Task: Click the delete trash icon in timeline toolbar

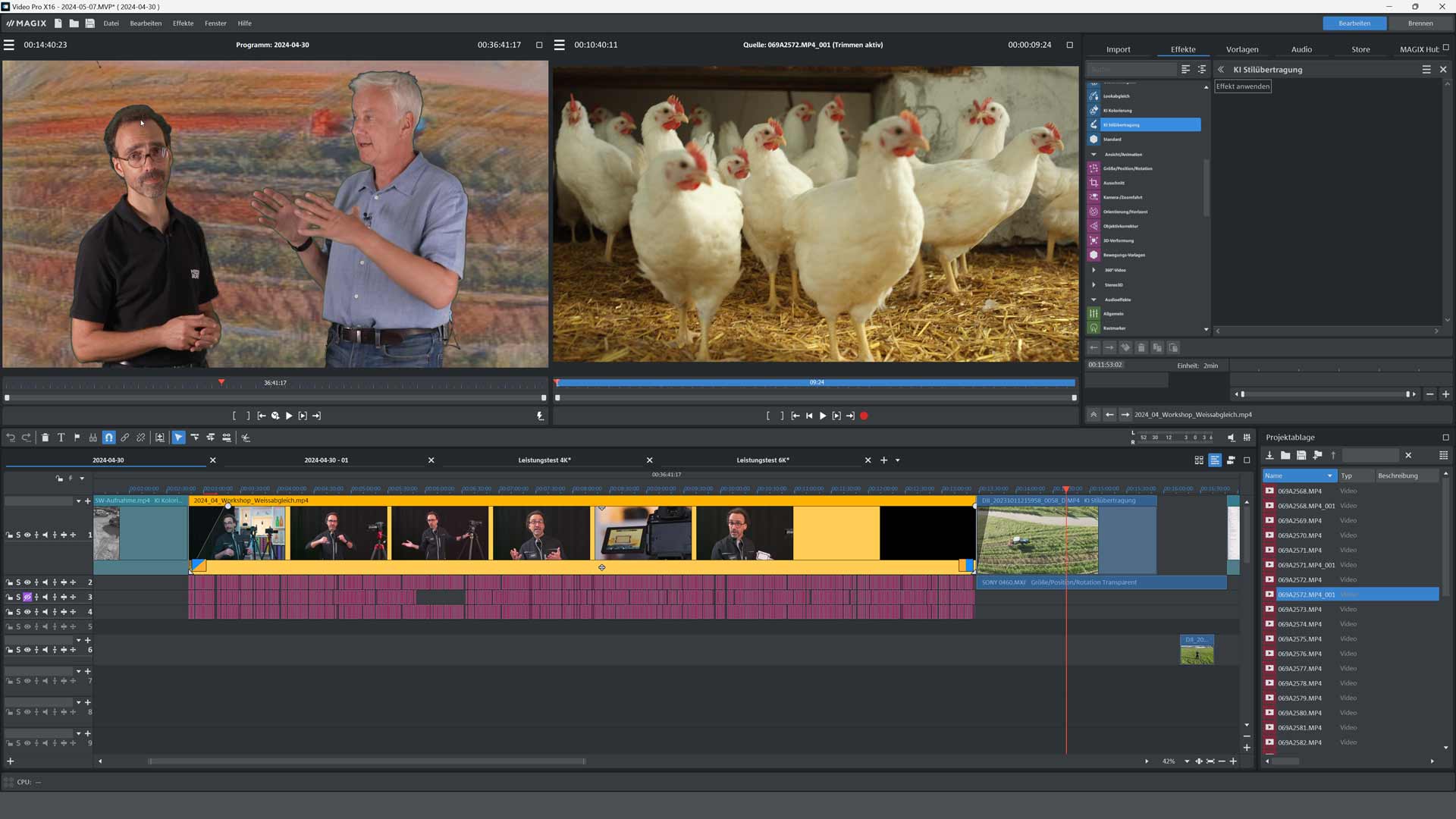Action: (x=45, y=438)
